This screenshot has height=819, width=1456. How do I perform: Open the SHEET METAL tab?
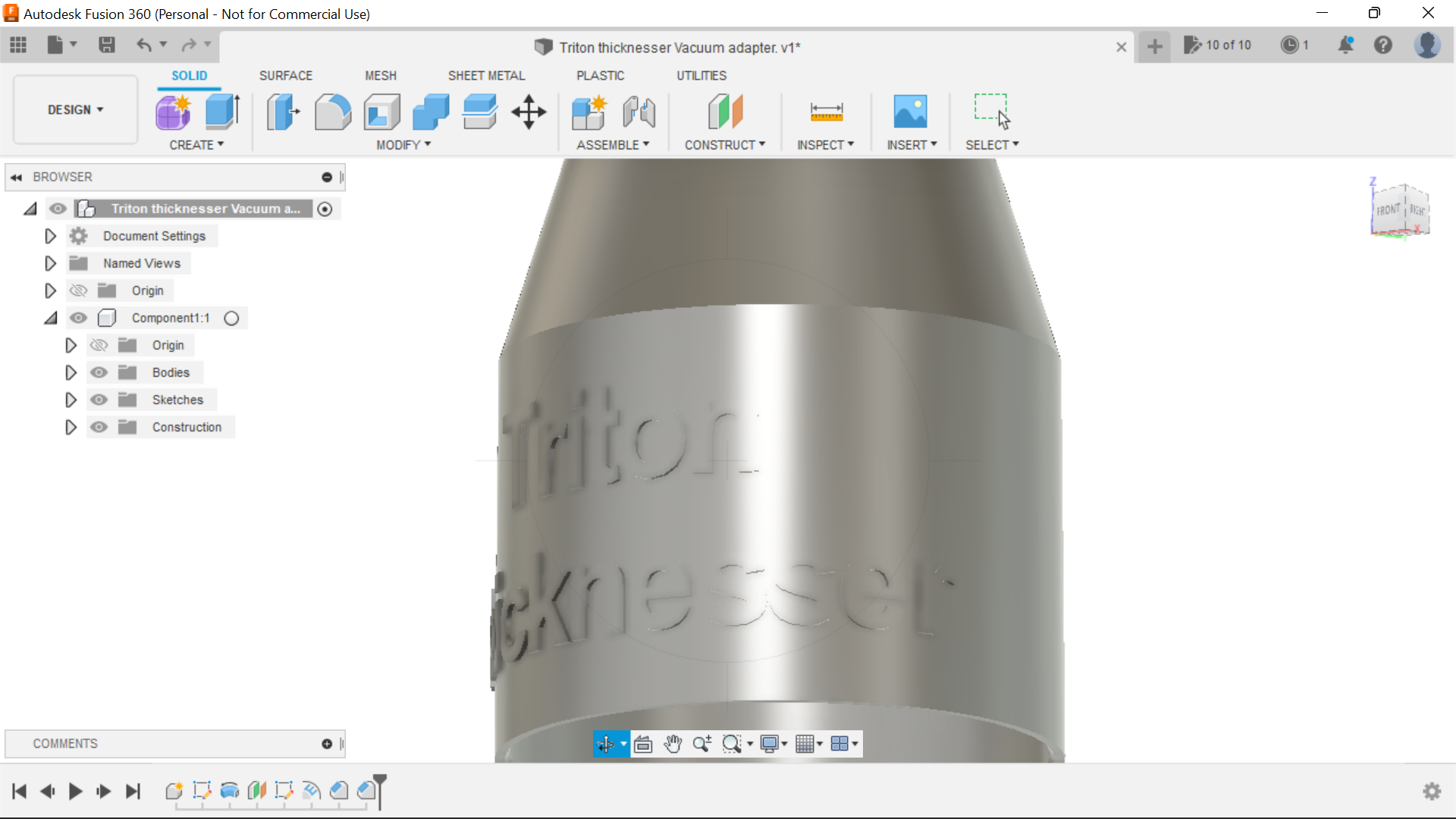coord(486,75)
